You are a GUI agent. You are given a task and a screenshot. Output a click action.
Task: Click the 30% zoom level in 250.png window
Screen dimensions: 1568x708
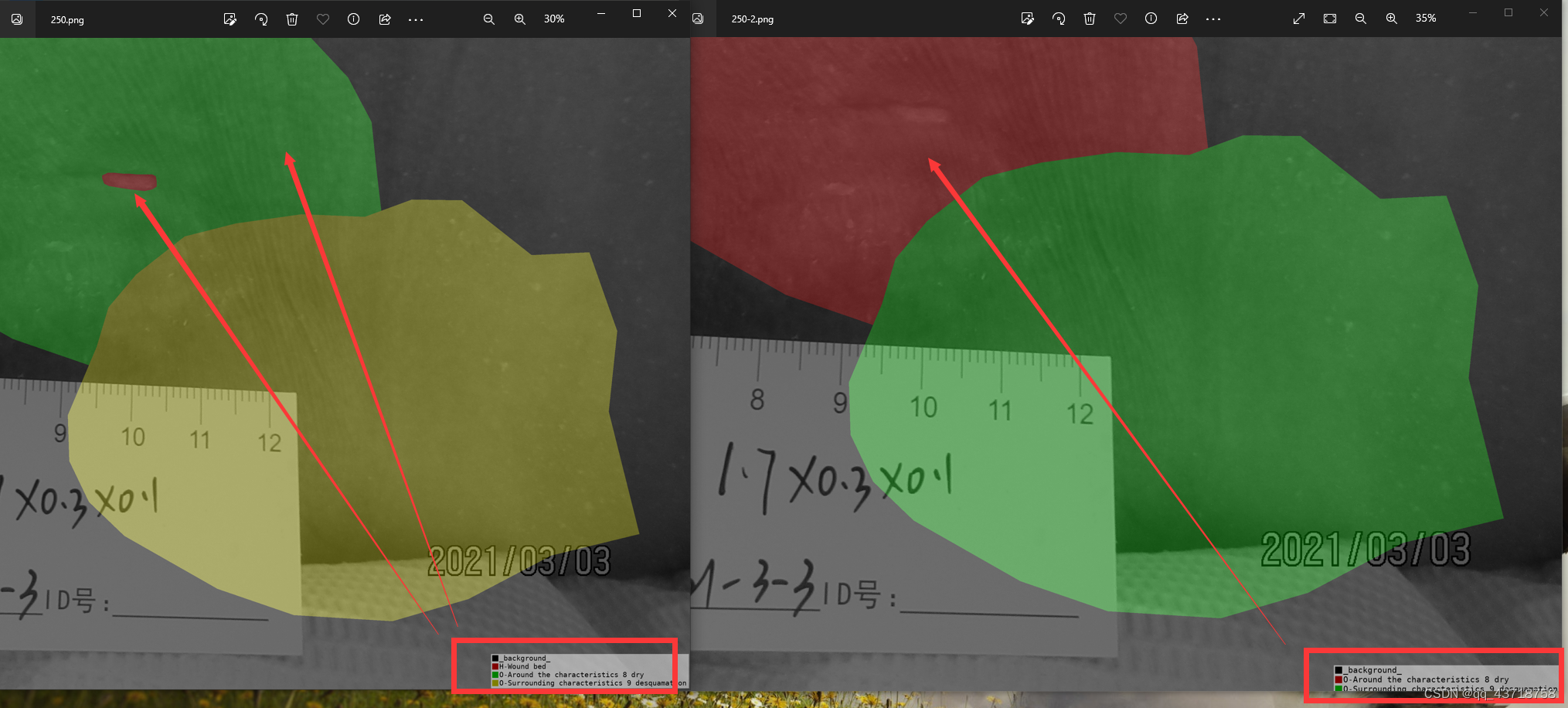coord(554,19)
